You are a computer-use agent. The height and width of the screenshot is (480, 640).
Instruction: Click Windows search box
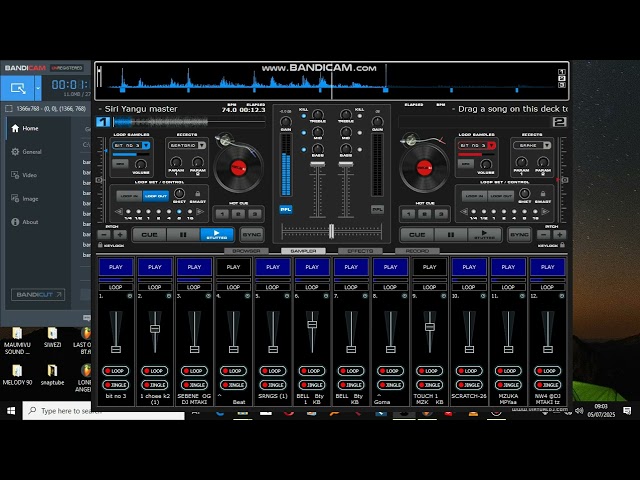click(x=103, y=411)
